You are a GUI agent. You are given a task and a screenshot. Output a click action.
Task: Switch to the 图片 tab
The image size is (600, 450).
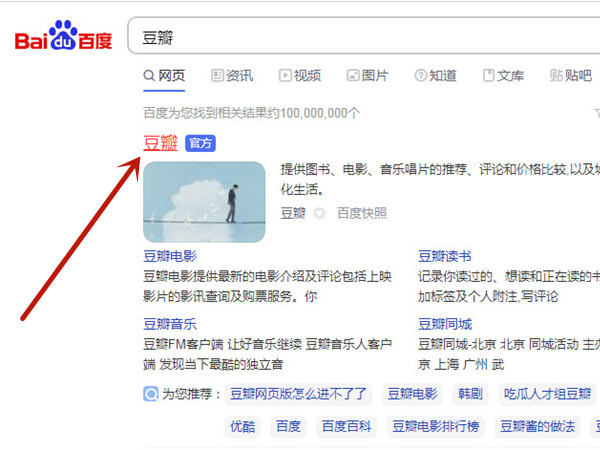click(367, 76)
